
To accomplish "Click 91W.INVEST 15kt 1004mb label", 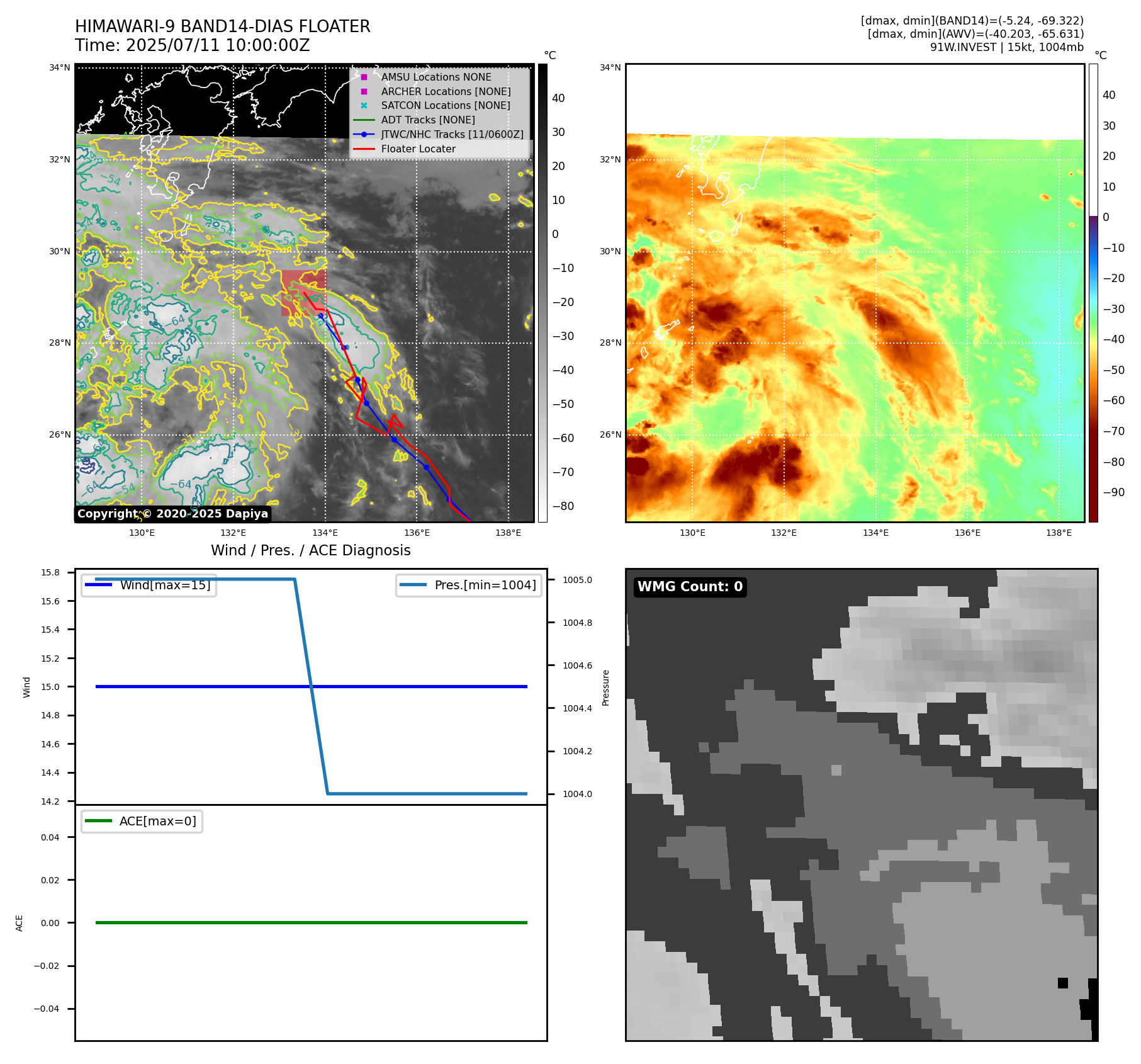I will 1007,47.
